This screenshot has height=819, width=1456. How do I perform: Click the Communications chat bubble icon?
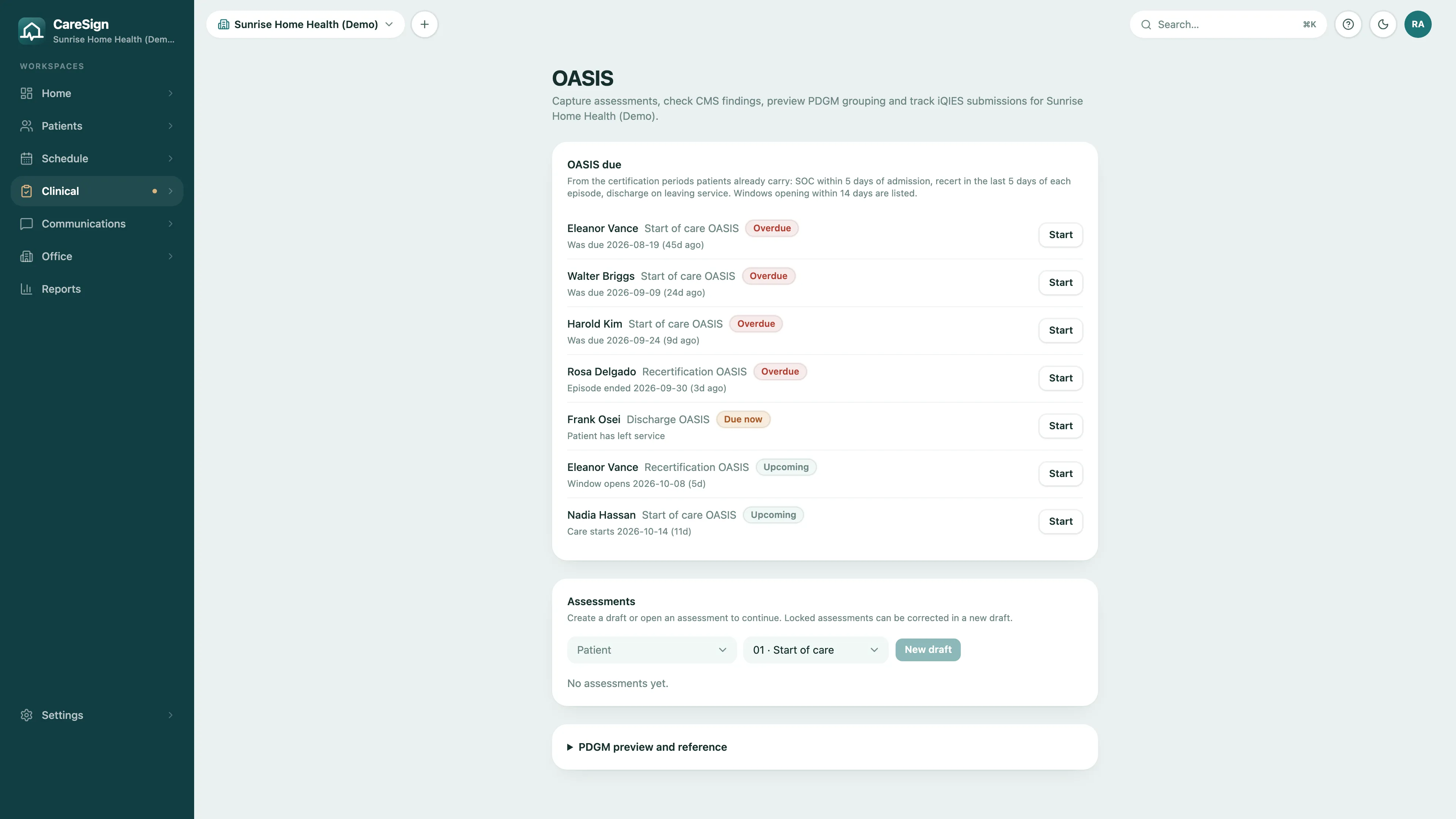[x=27, y=224]
